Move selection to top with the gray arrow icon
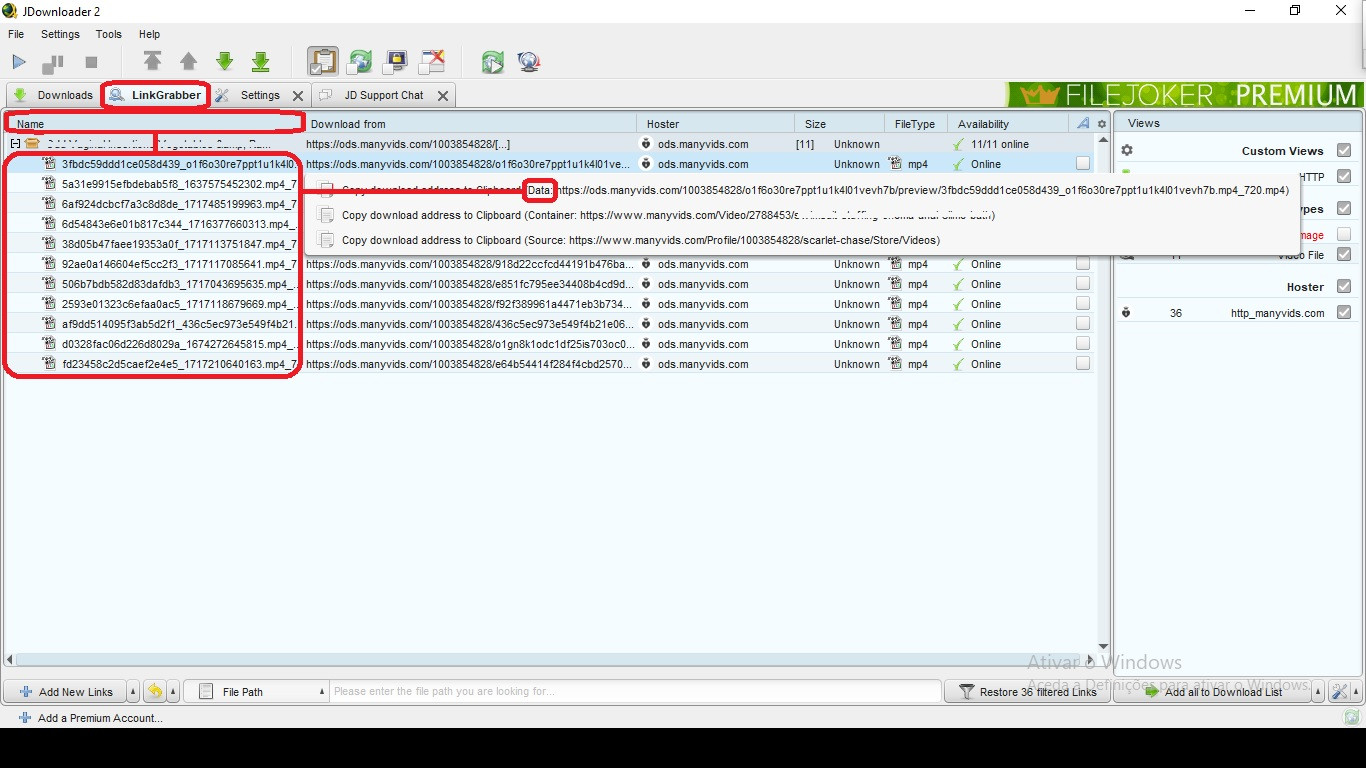The image size is (1366, 768). (152, 61)
